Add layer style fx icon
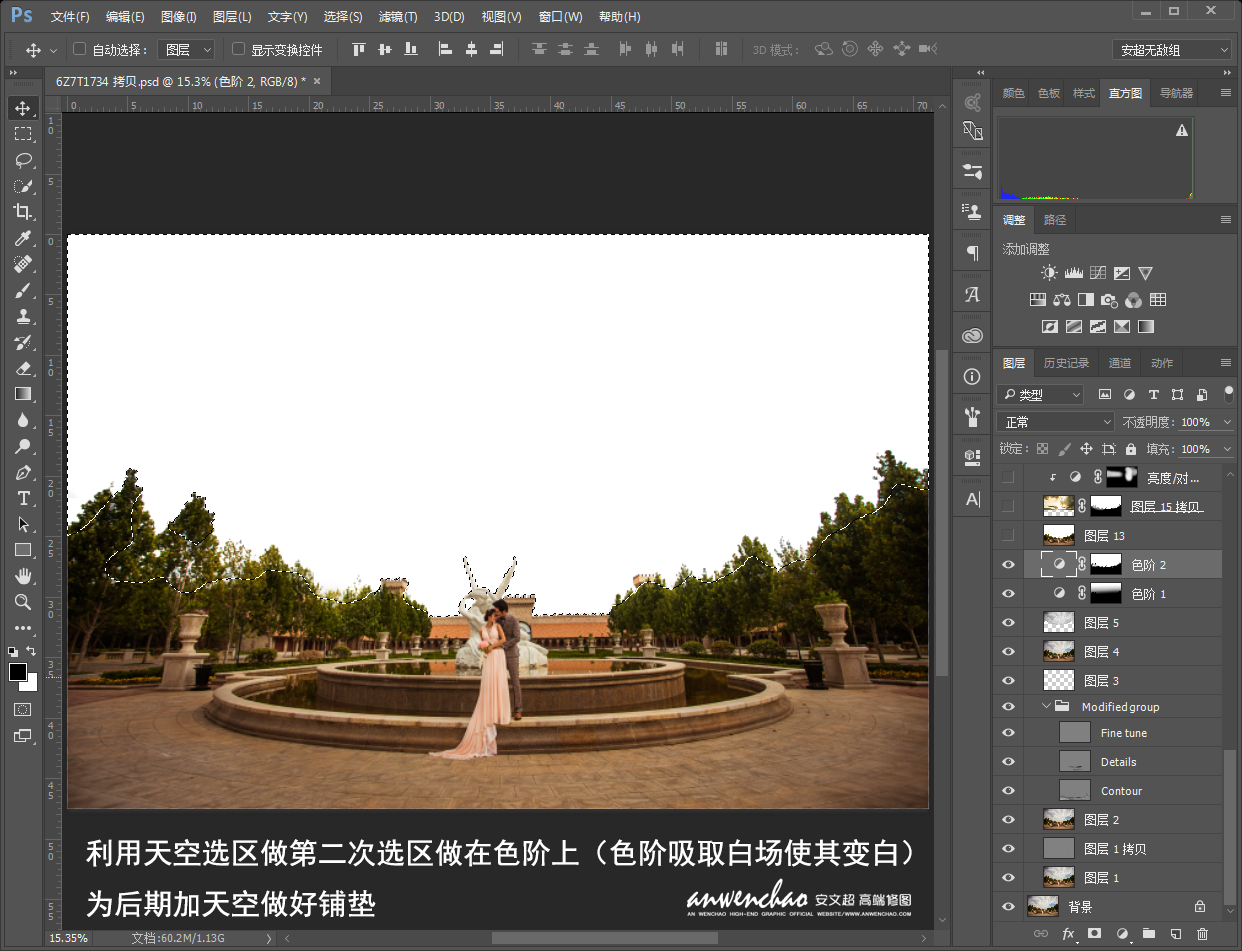1242x951 pixels. (1068, 934)
